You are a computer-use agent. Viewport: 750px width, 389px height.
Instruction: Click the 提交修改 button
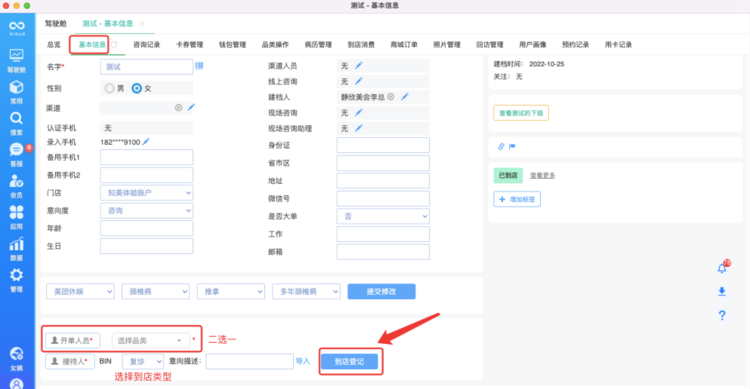click(x=381, y=291)
